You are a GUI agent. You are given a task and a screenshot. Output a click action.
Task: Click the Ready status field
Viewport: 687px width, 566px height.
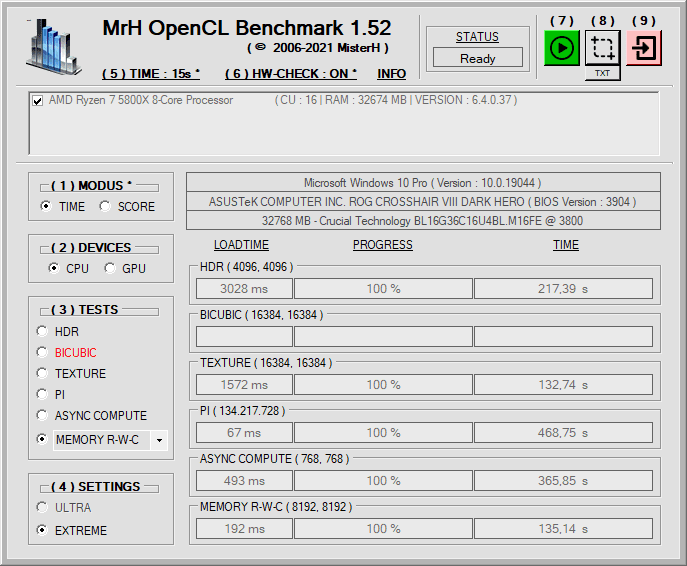[x=478, y=58]
